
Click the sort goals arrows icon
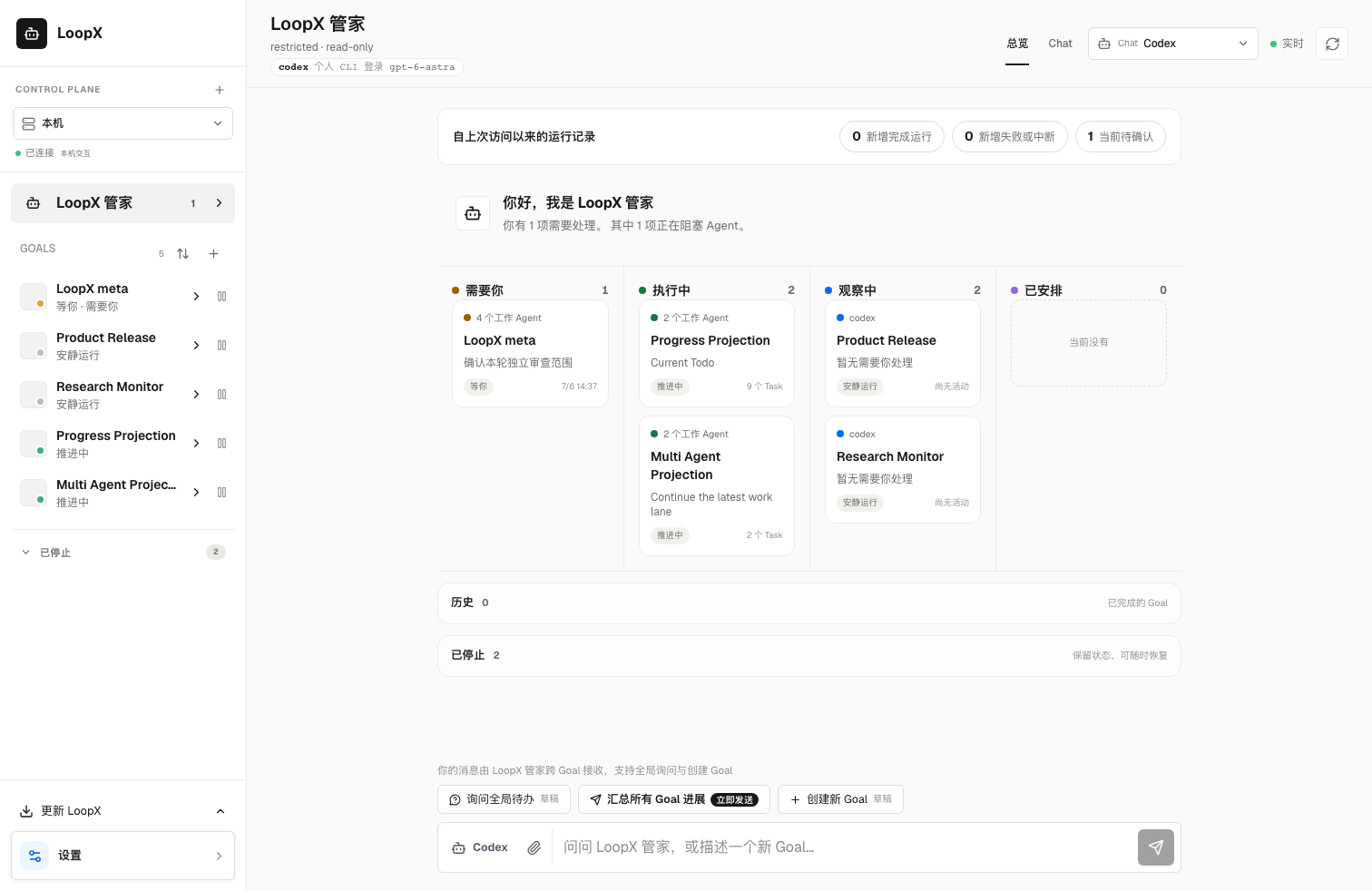pyautogui.click(x=183, y=254)
